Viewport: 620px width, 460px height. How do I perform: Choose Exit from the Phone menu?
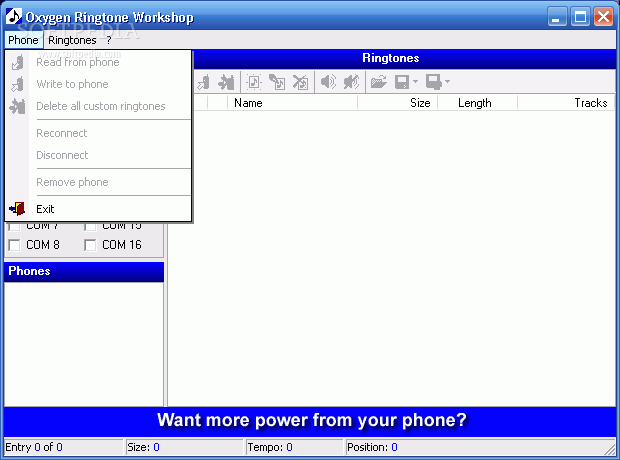point(98,209)
